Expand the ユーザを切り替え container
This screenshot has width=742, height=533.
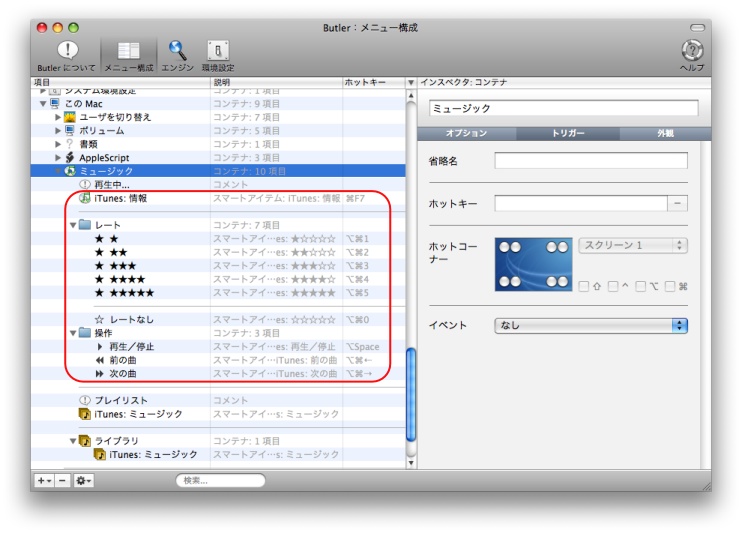[58, 117]
